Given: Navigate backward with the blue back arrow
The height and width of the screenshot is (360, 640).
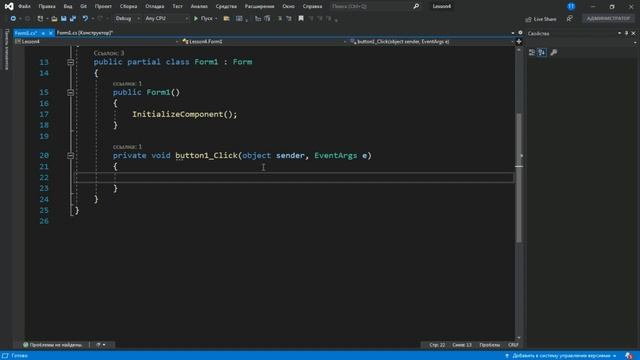Looking at the screenshot, I should 13,18.
